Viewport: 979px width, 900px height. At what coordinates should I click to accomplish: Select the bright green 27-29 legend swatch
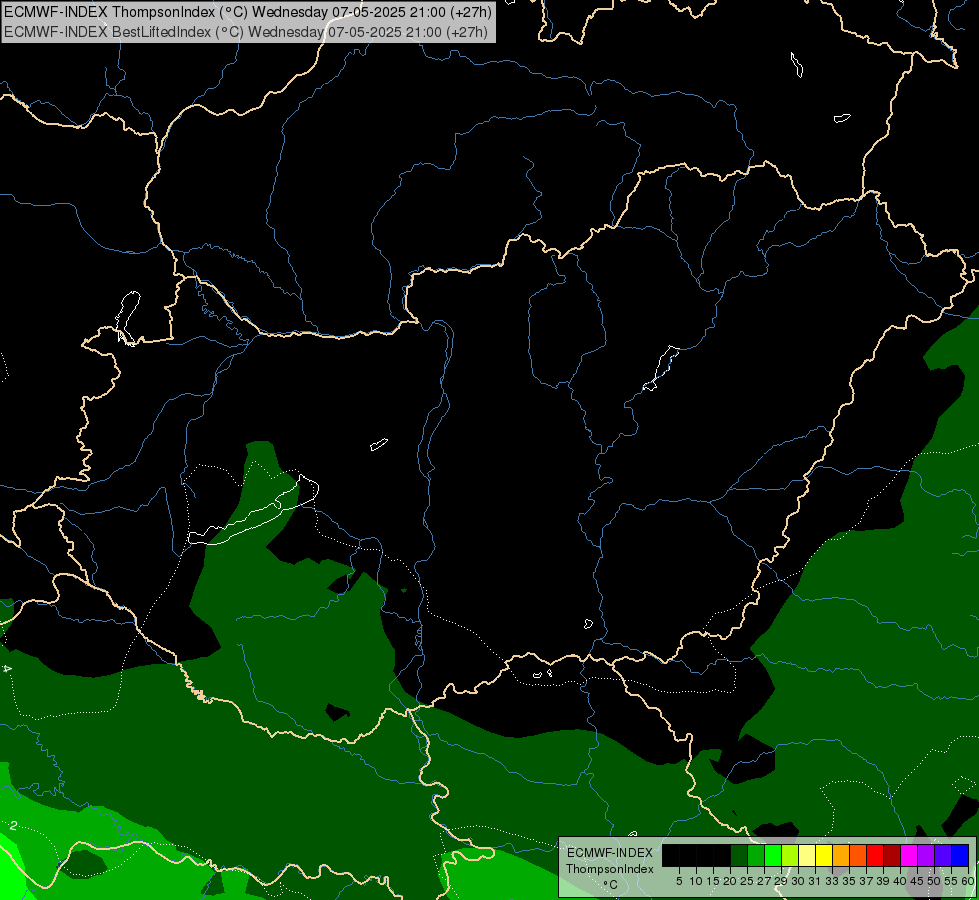(773, 855)
